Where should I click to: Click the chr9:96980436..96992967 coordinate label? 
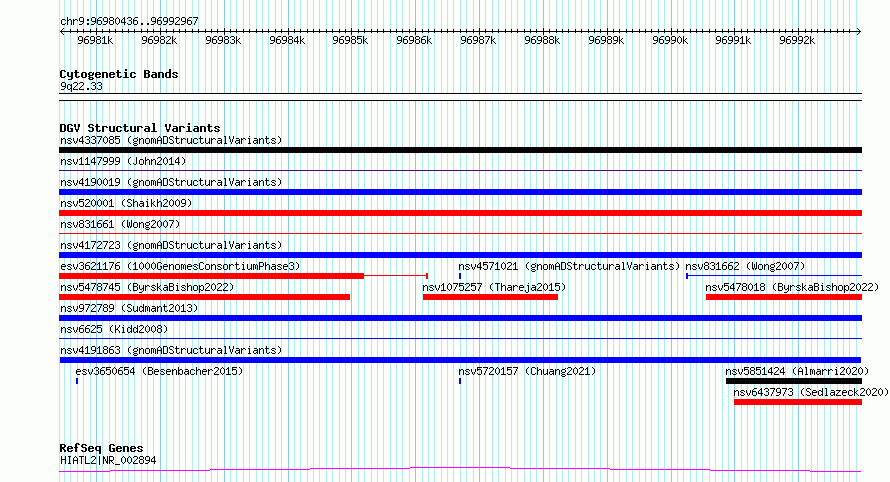[x=129, y=22]
